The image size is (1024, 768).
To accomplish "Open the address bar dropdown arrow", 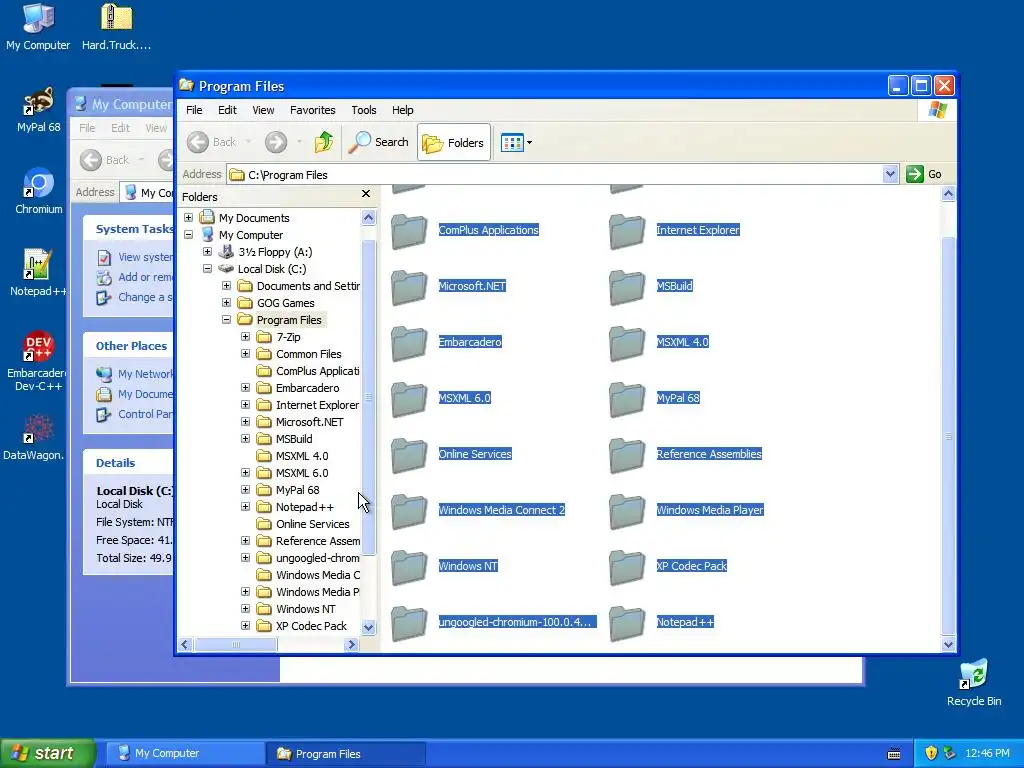I will tap(889, 174).
